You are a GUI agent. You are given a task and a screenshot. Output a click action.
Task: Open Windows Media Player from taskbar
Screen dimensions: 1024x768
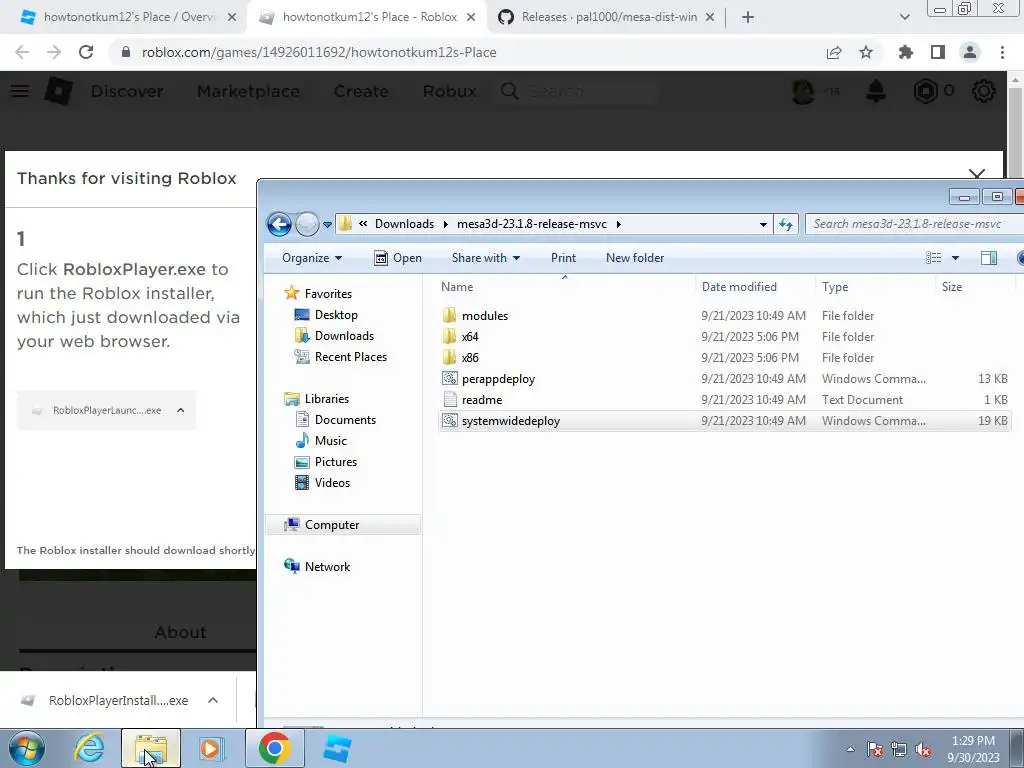point(211,748)
